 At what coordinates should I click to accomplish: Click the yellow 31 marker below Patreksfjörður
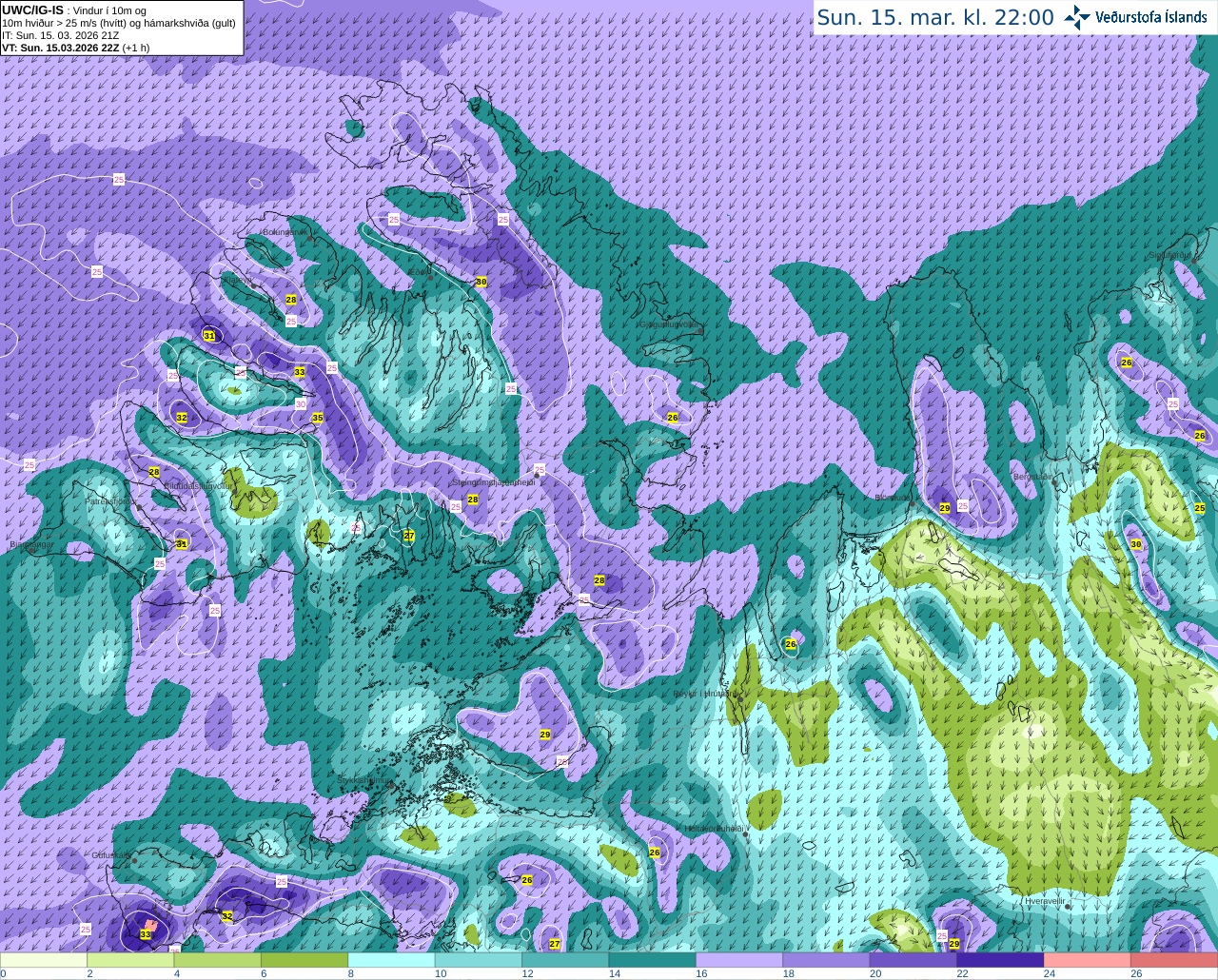point(182,544)
